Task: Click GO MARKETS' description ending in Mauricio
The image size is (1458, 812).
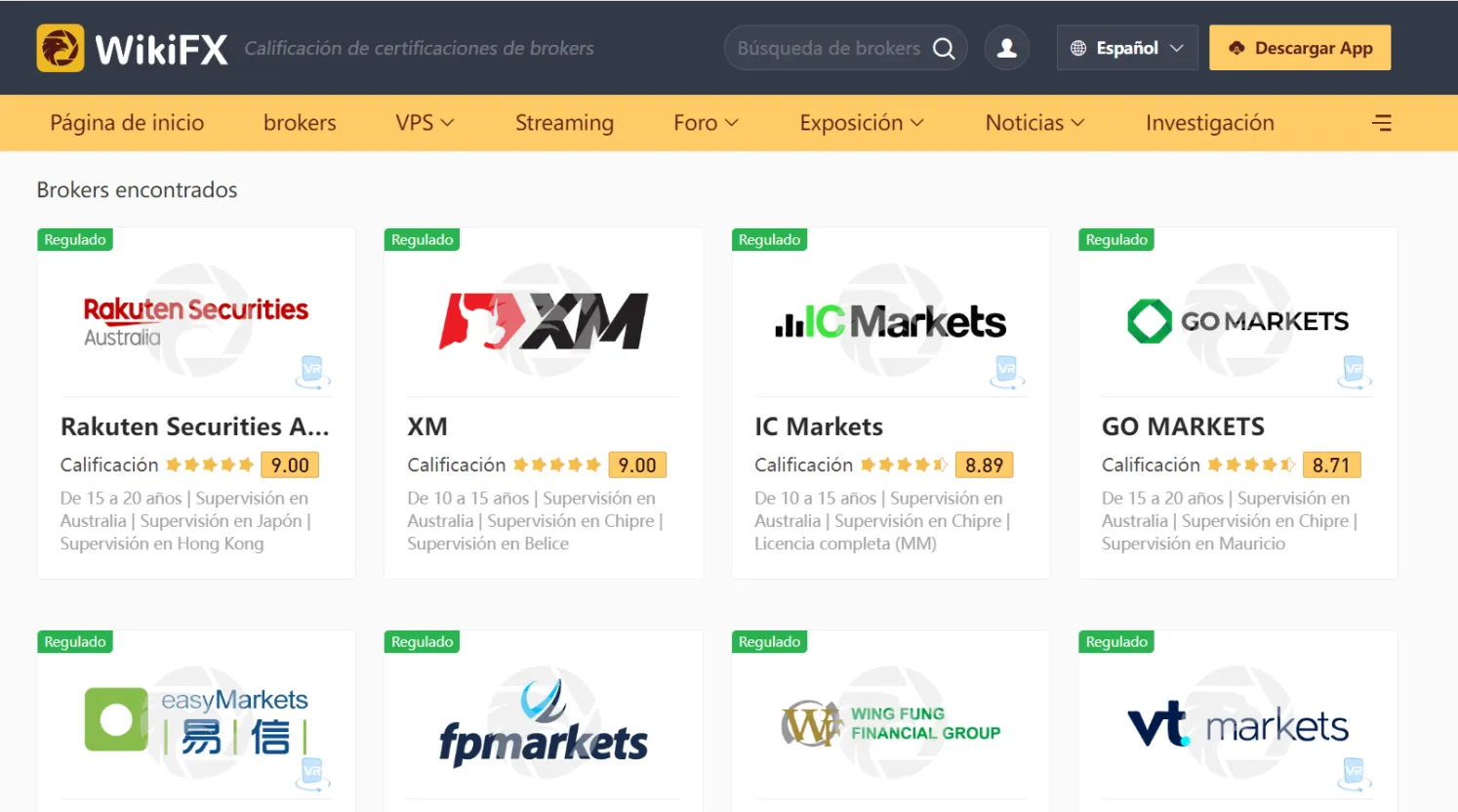Action: coord(1230,521)
